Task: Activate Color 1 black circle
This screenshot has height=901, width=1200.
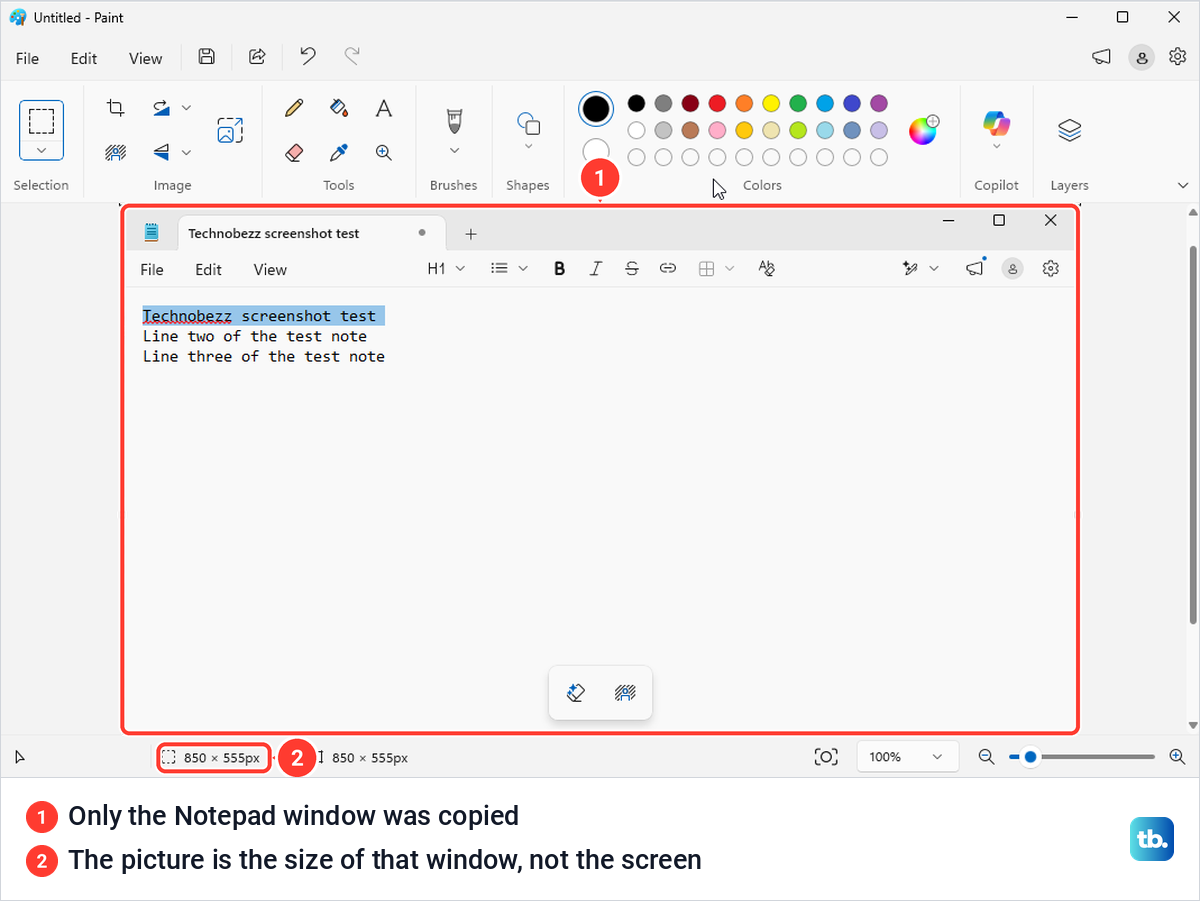Action: point(596,109)
